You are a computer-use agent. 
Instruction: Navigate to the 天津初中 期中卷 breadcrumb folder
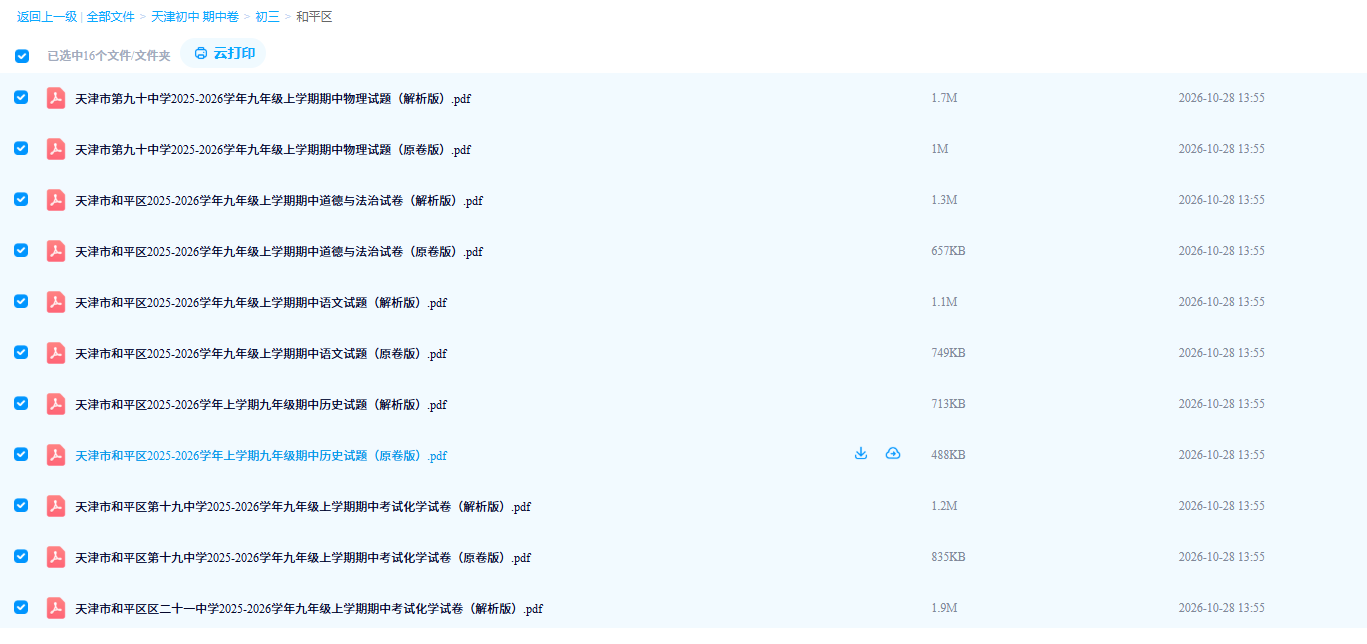[195, 17]
